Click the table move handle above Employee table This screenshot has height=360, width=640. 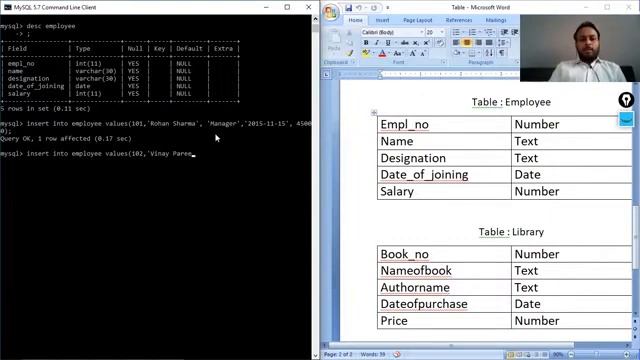point(374,113)
